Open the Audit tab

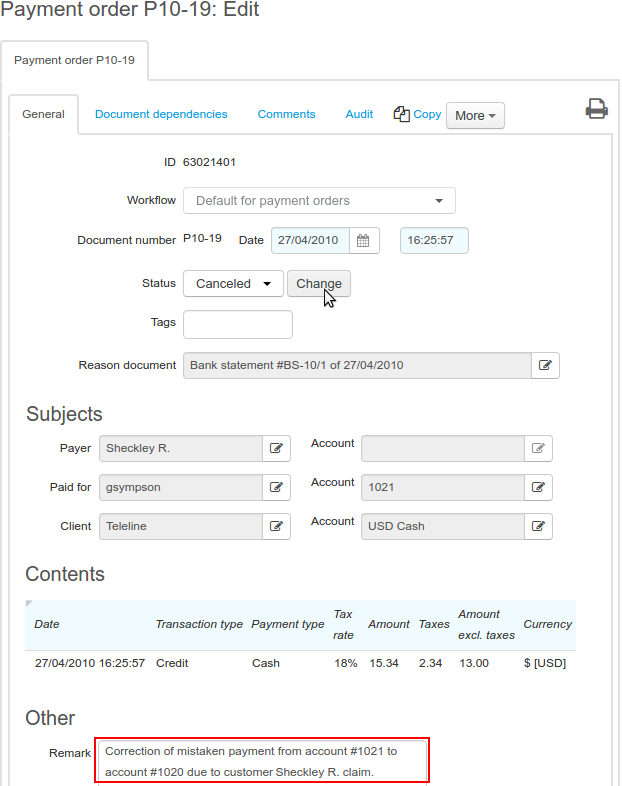(x=359, y=114)
